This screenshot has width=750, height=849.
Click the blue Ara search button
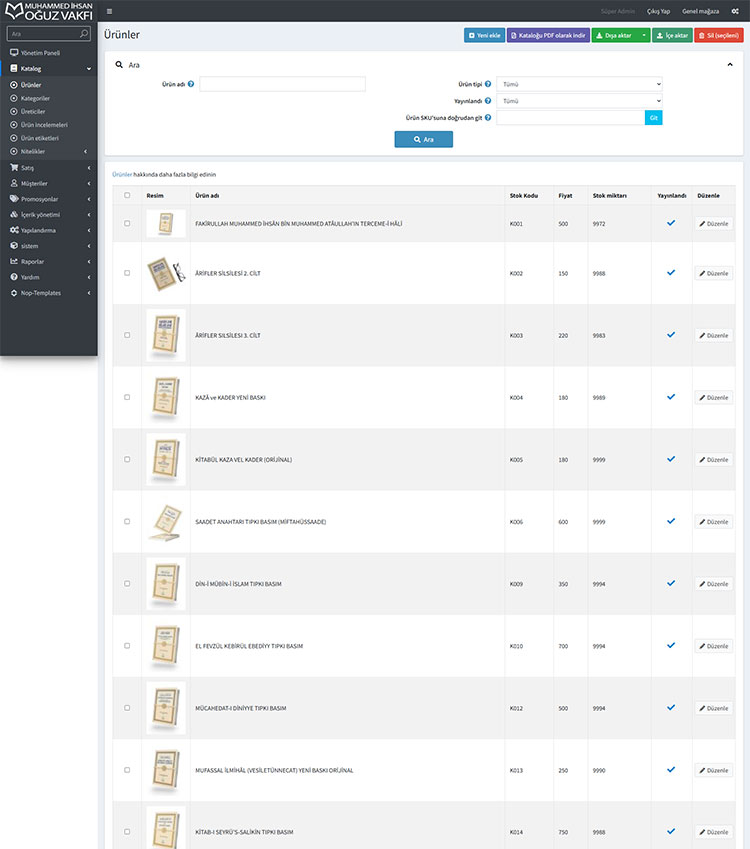click(423, 139)
